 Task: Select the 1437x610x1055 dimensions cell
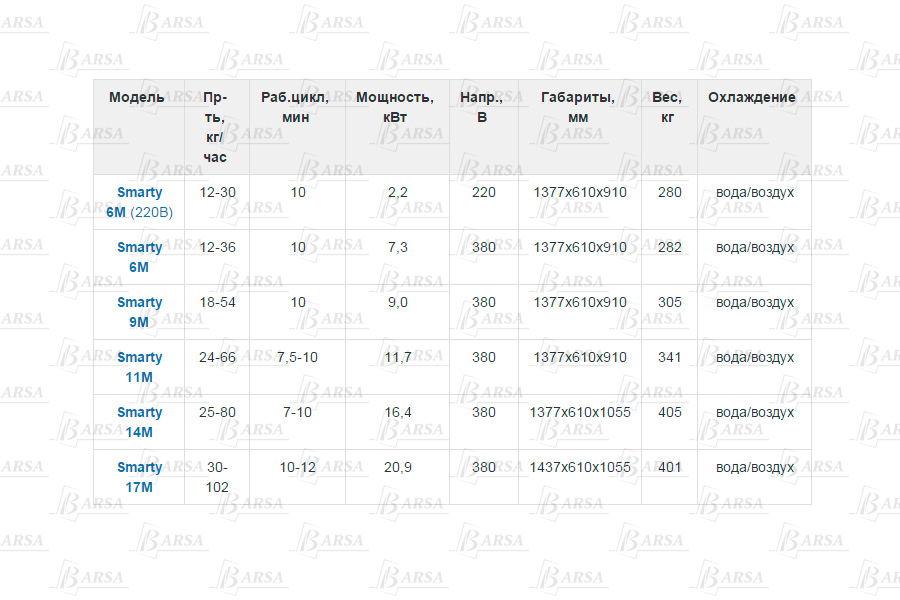(x=580, y=467)
